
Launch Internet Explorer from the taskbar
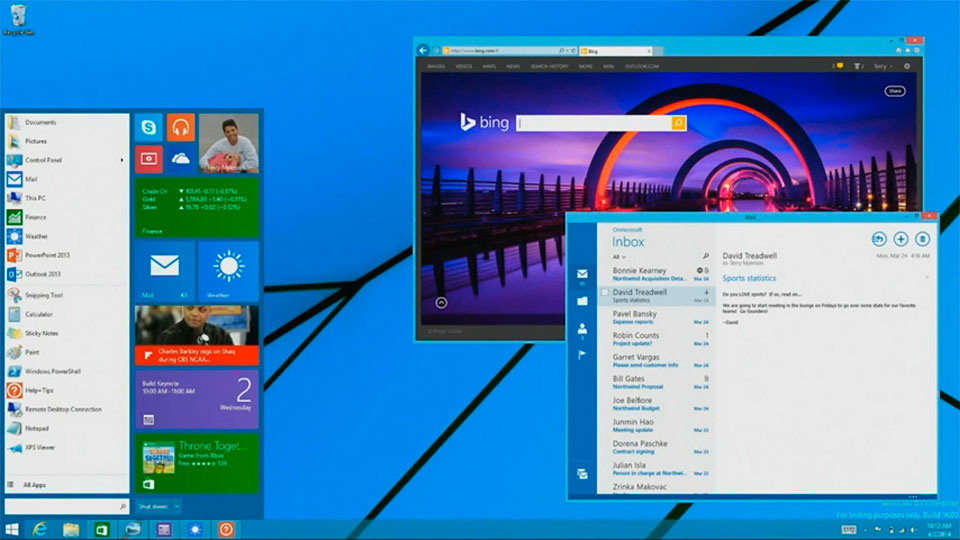coord(40,529)
